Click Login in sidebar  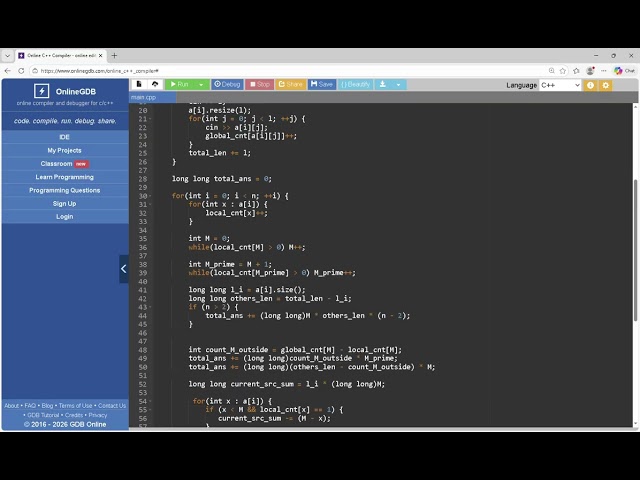point(64,216)
